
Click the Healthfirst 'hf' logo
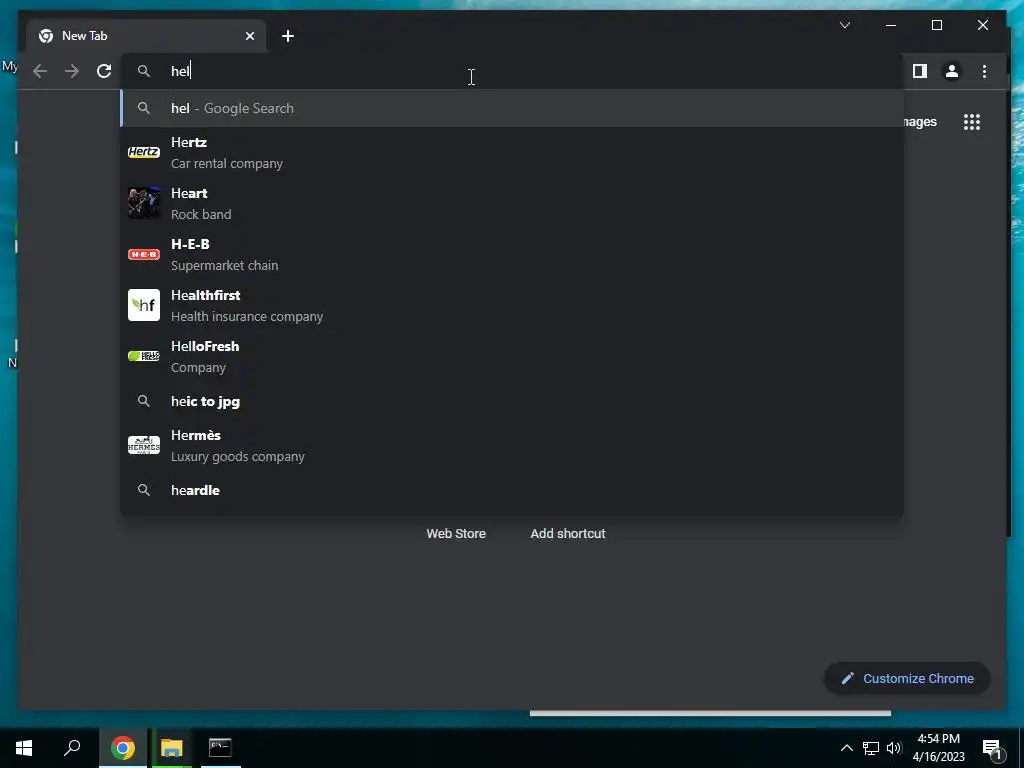pyautogui.click(x=144, y=305)
